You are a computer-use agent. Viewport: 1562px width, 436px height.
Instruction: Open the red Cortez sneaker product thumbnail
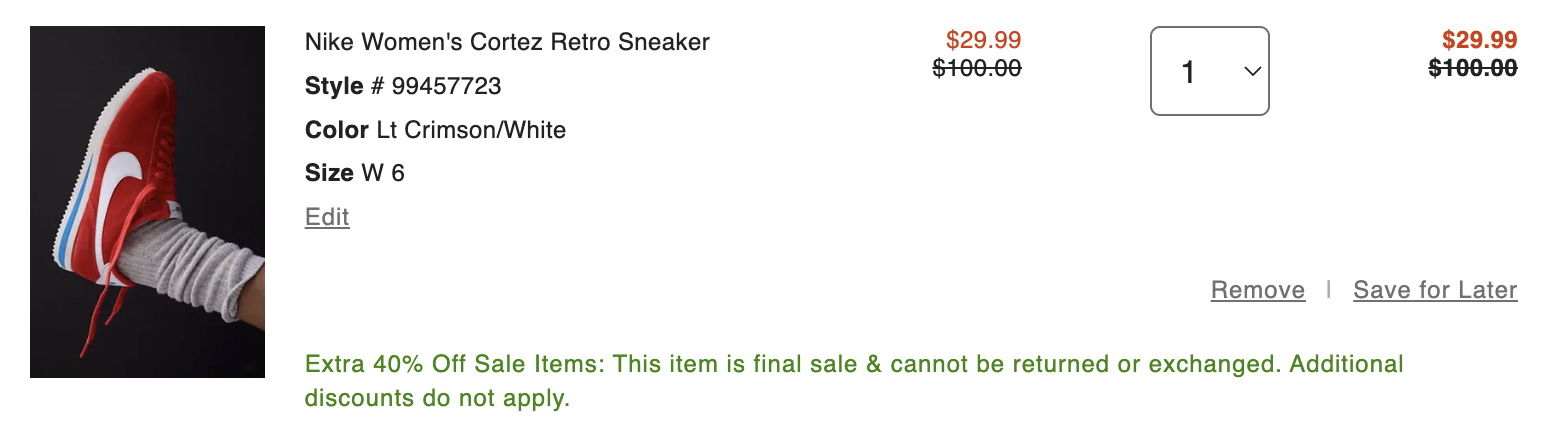[147, 202]
